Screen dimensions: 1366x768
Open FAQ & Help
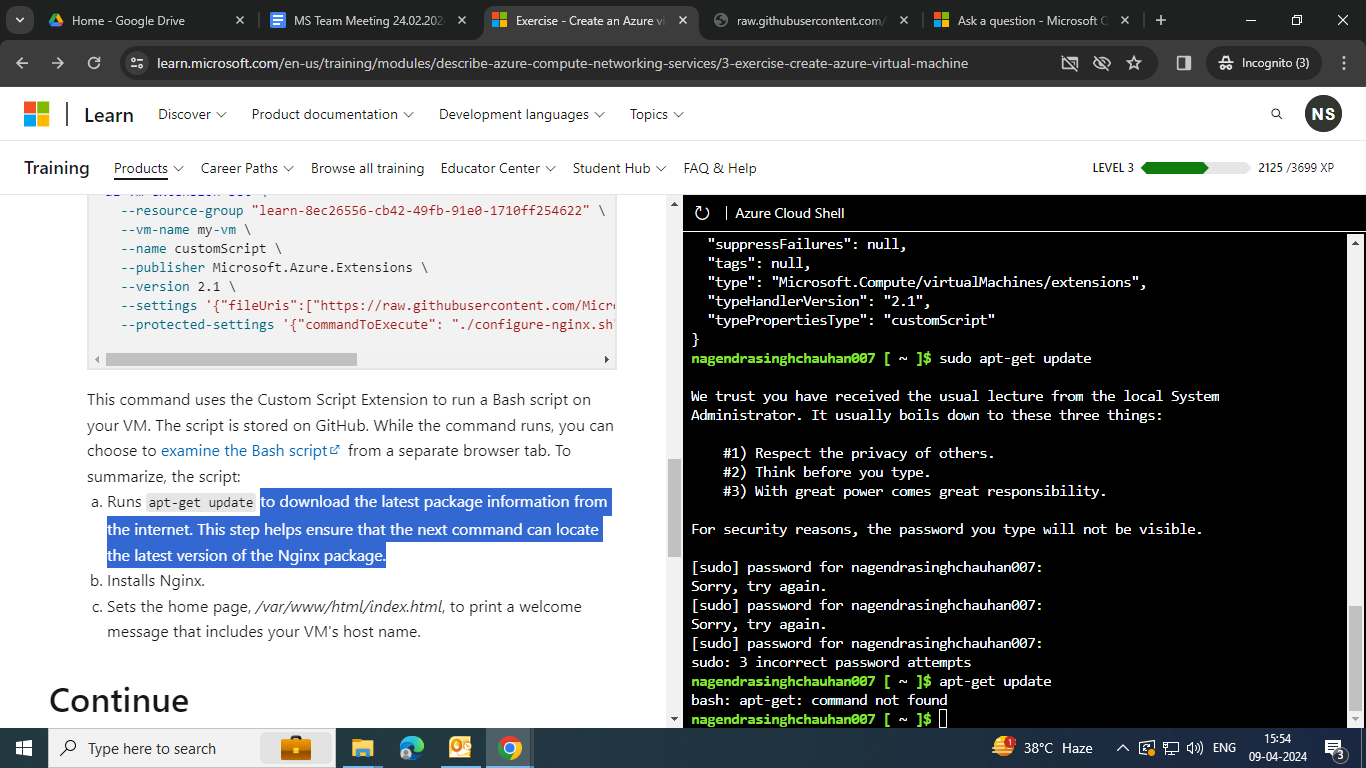(720, 168)
